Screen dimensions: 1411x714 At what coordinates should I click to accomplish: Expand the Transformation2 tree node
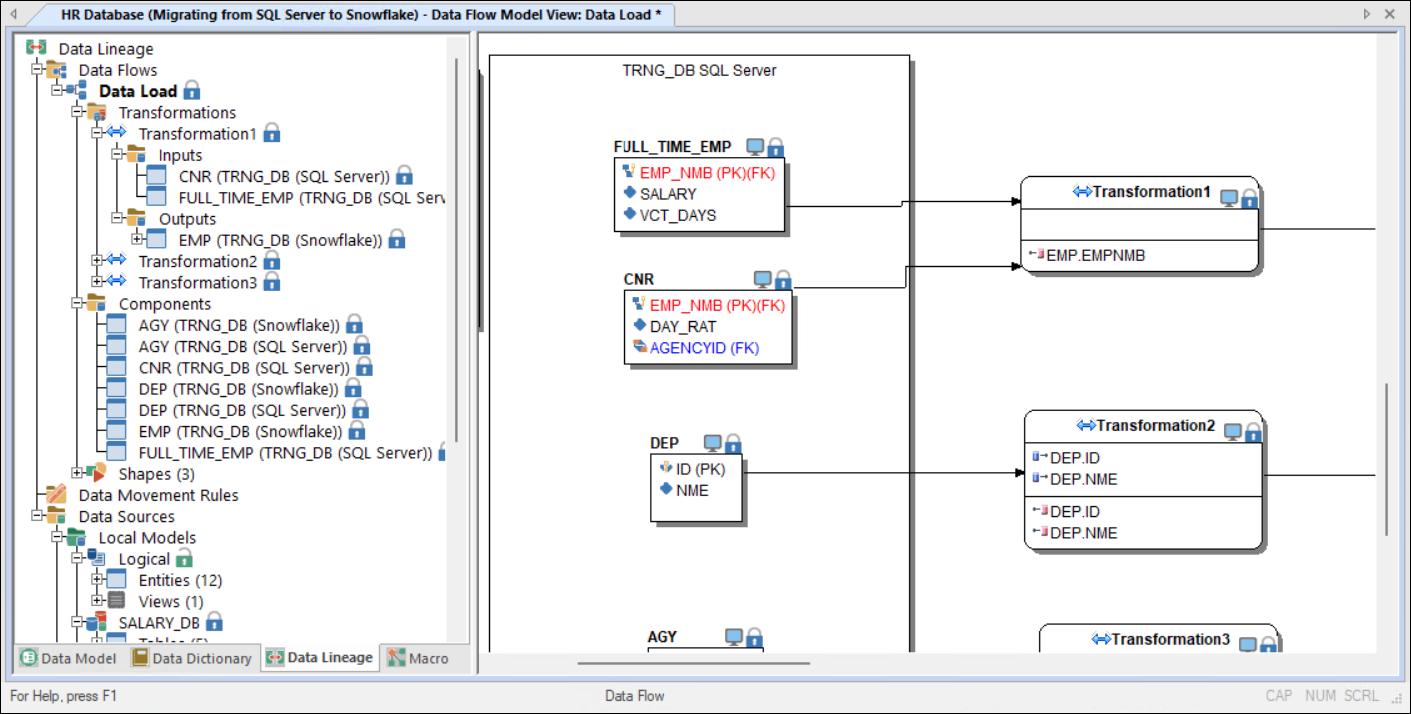(x=97, y=261)
